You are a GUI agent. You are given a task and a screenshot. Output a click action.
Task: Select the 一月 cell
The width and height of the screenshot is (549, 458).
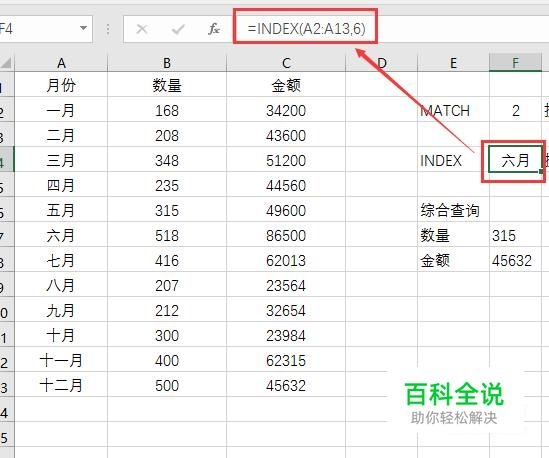[x=61, y=110]
